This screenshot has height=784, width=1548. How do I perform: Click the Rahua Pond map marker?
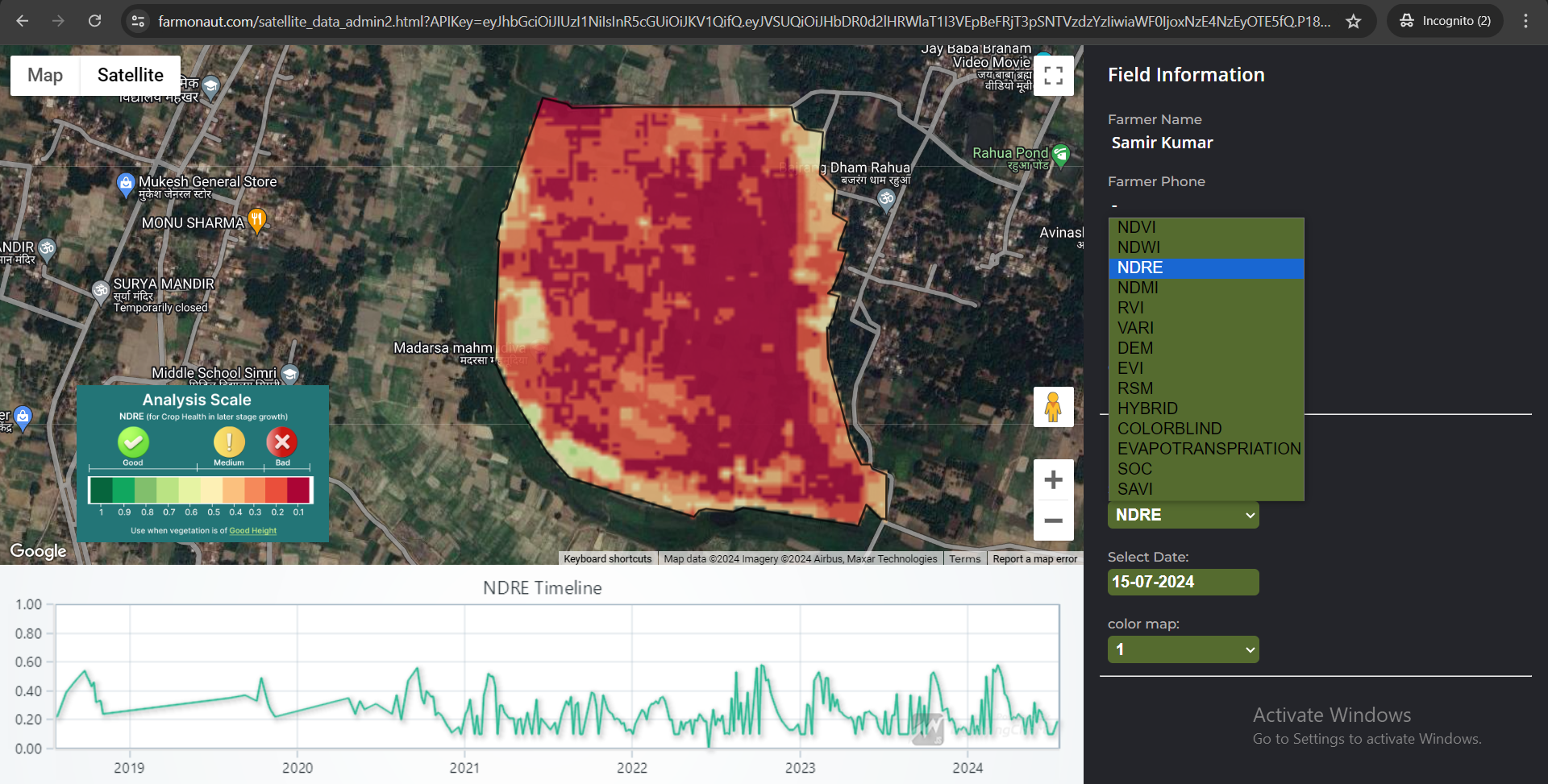tap(1061, 154)
